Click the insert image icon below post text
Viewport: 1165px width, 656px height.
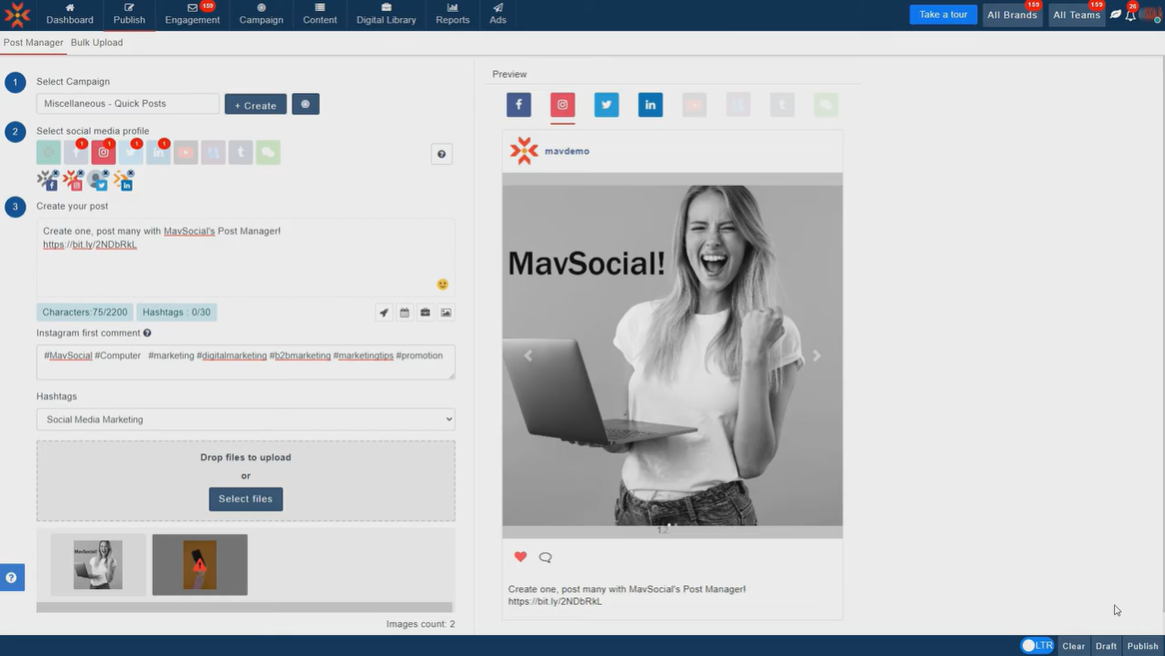point(446,313)
